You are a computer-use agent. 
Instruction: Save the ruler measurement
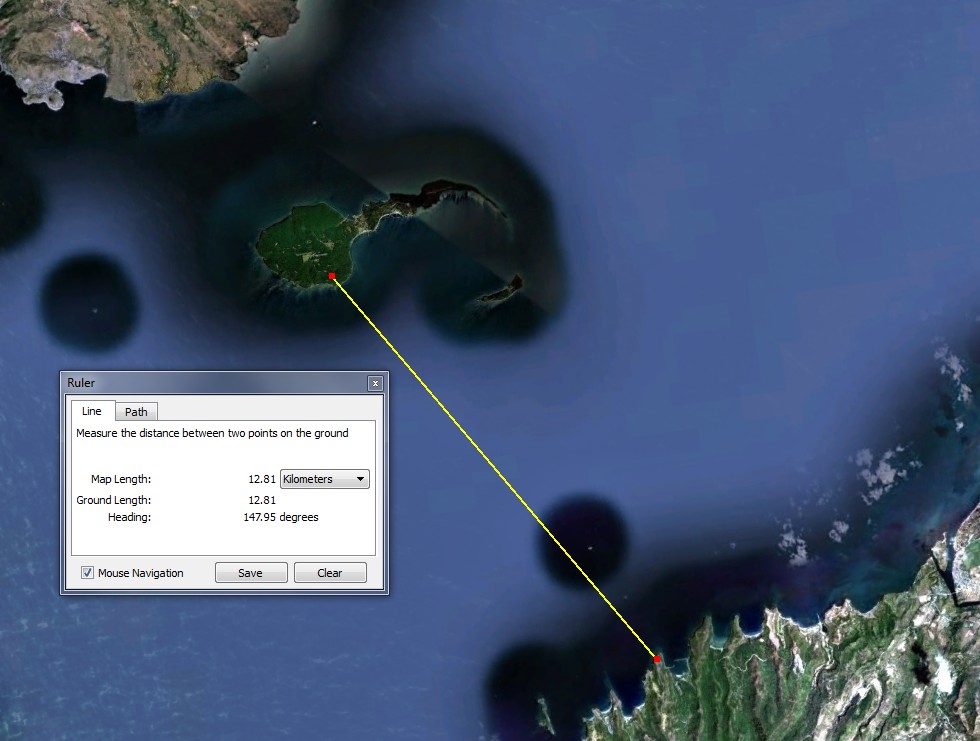click(251, 573)
